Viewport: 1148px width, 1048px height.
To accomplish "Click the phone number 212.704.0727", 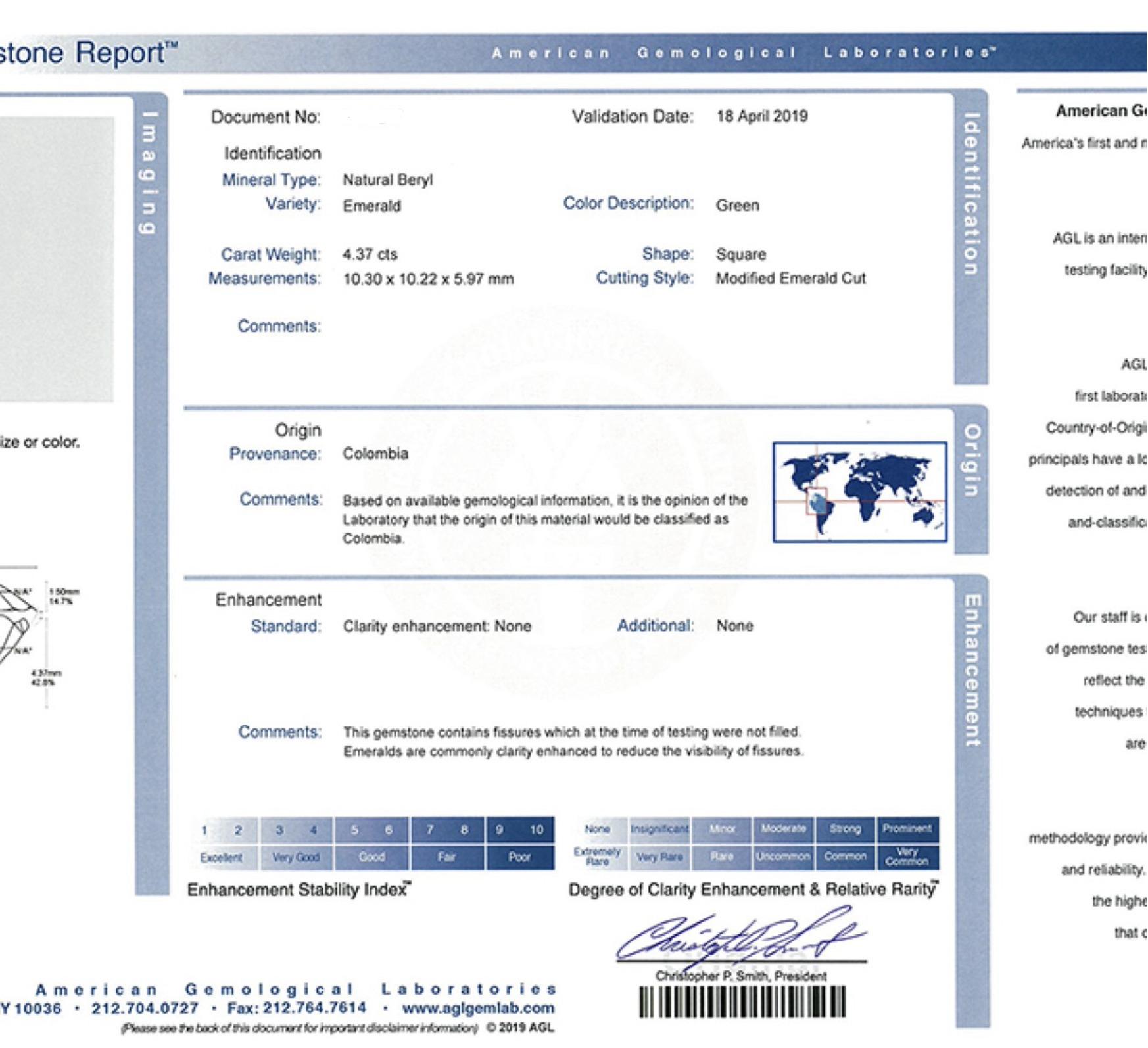I will (x=145, y=1008).
